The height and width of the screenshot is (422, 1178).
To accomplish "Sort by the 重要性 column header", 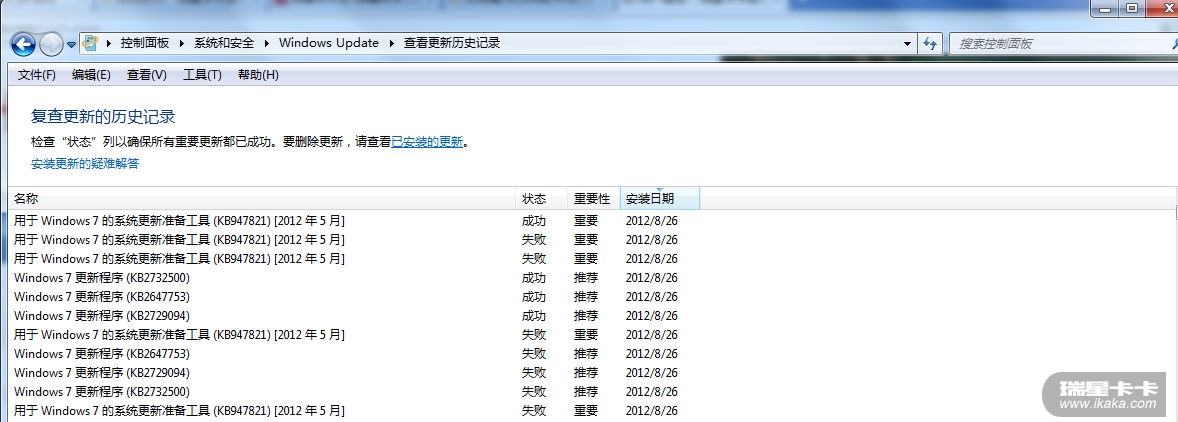I will click(594, 199).
